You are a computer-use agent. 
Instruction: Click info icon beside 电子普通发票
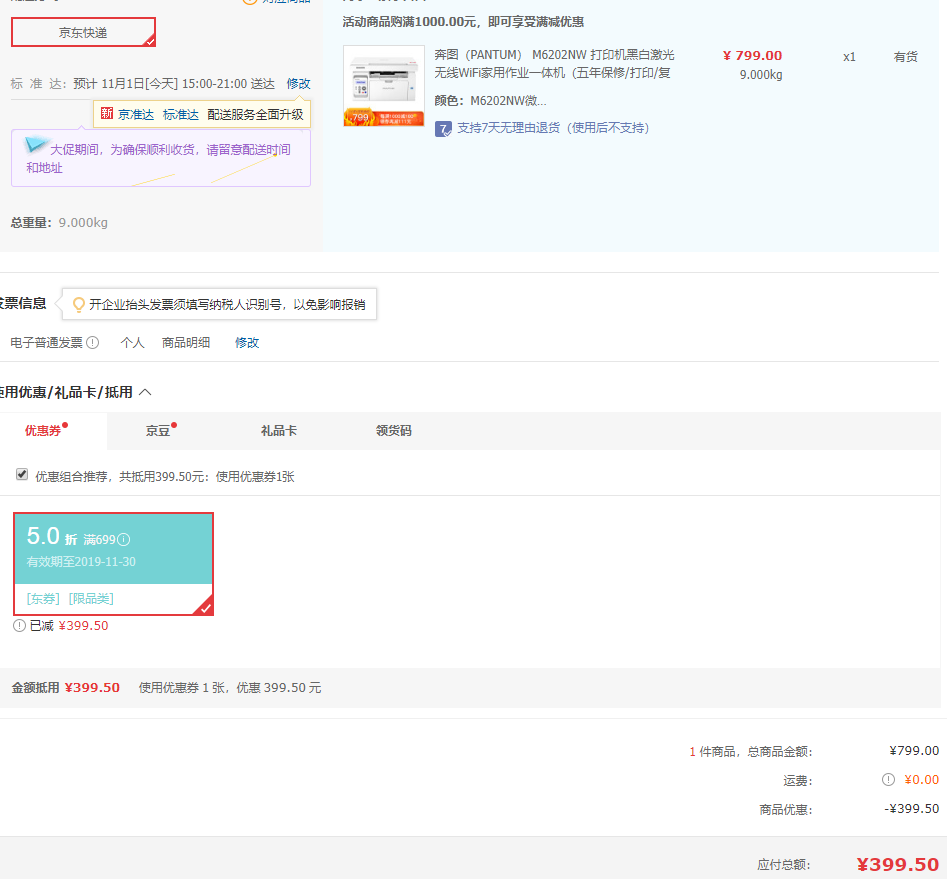coord(92,343)
